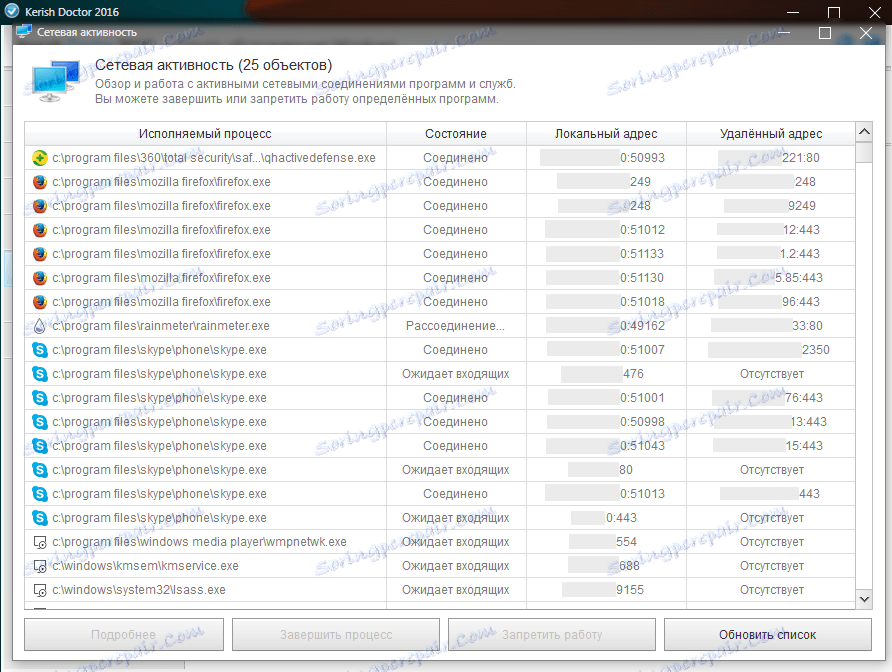This screenshot has width=892, height=672.
Task: Click the Запретить работу button
Action: click(x=552, y=634)
